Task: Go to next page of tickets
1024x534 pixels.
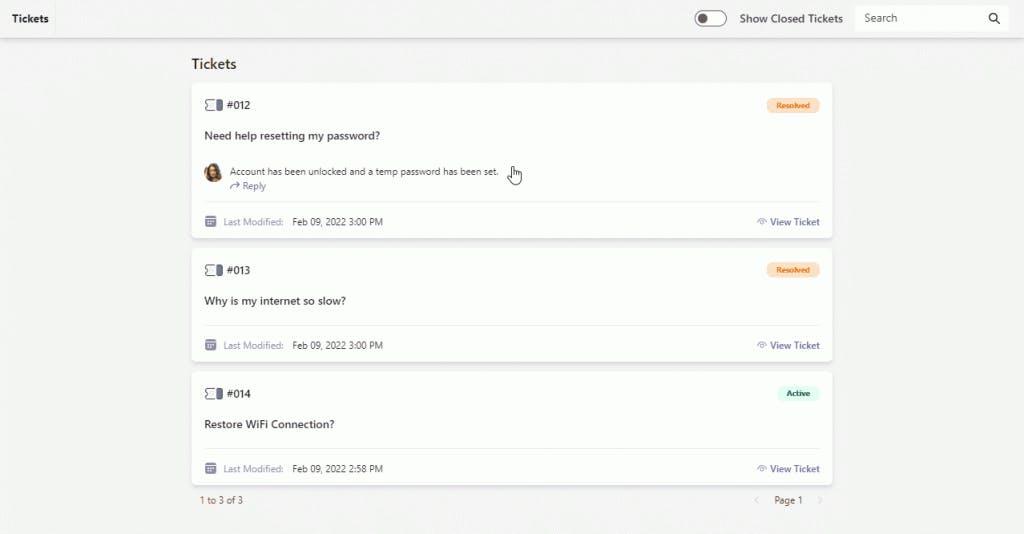Action: pyautogui.click(x=820, y=500)
